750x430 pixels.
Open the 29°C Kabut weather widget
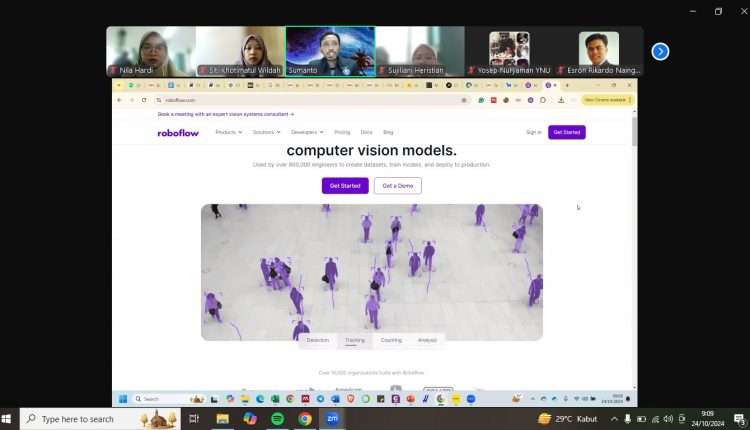[568, 419]
